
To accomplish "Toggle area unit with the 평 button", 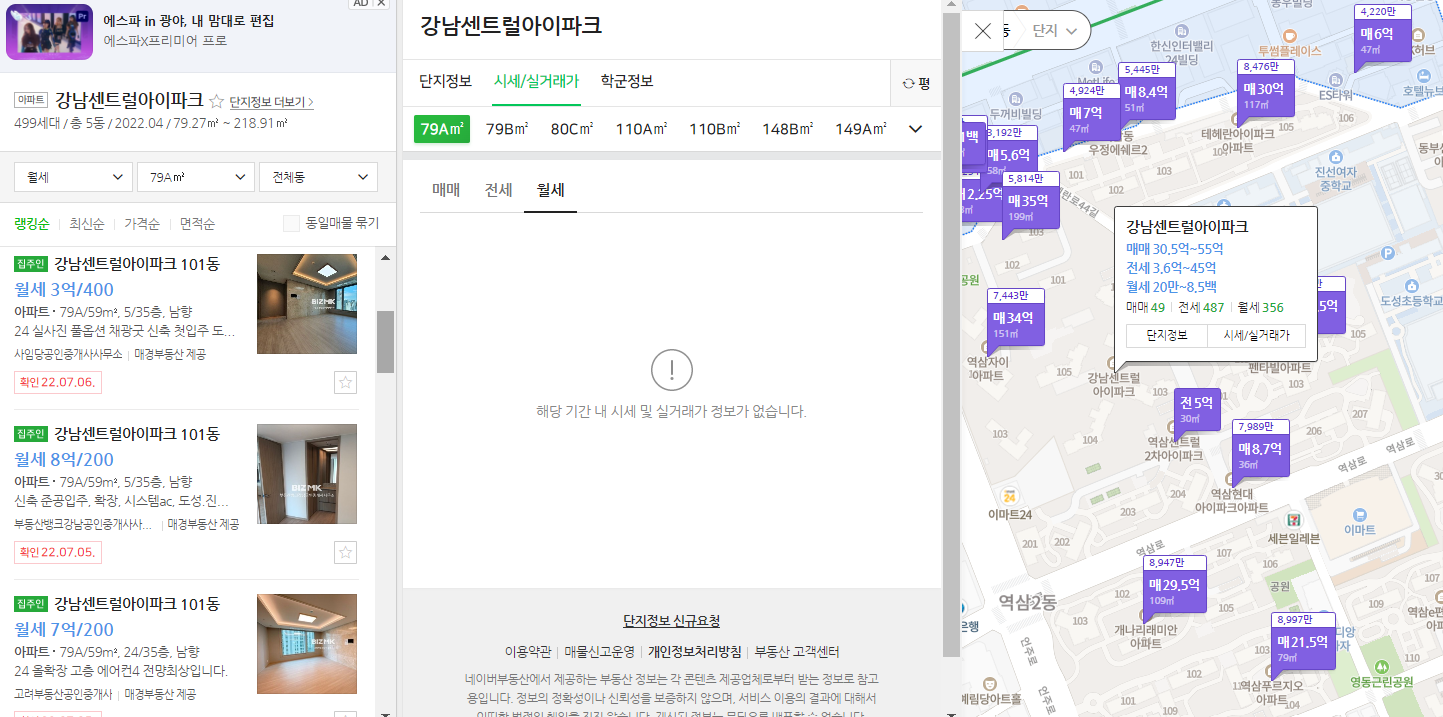I will coord(916,83).
